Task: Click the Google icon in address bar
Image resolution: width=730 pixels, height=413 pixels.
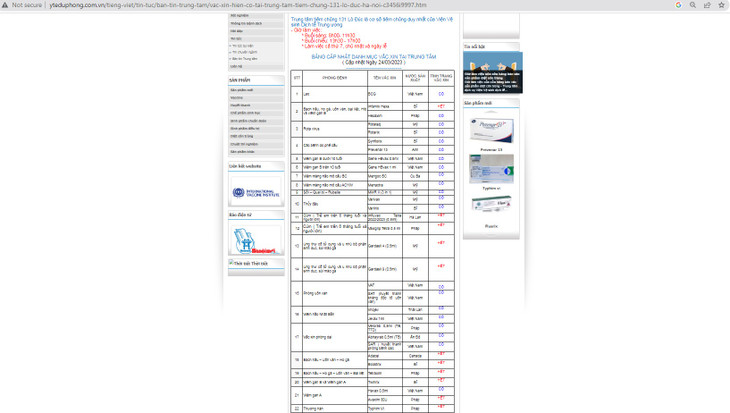Action: (679, 5)
